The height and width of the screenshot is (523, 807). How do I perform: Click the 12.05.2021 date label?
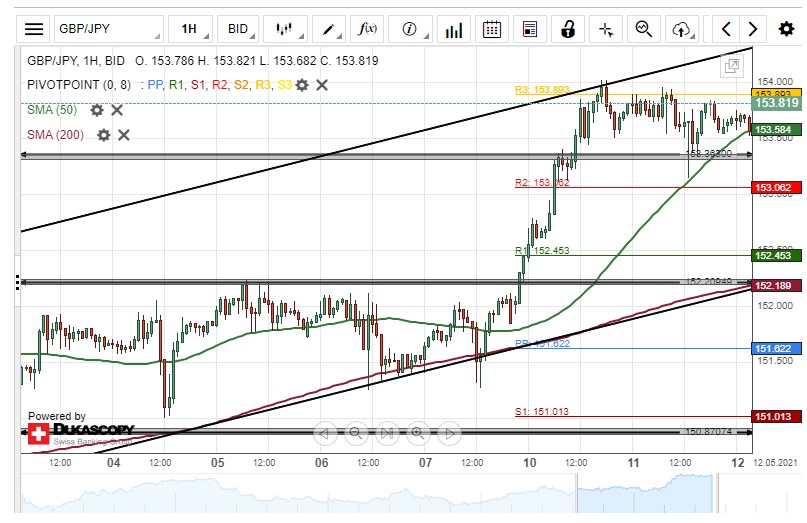coord(775,463)
